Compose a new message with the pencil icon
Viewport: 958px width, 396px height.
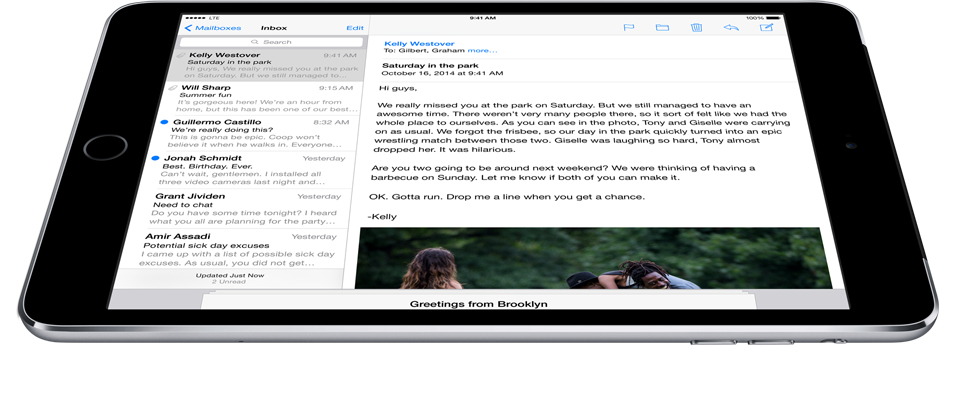click(x=766, y=28)
